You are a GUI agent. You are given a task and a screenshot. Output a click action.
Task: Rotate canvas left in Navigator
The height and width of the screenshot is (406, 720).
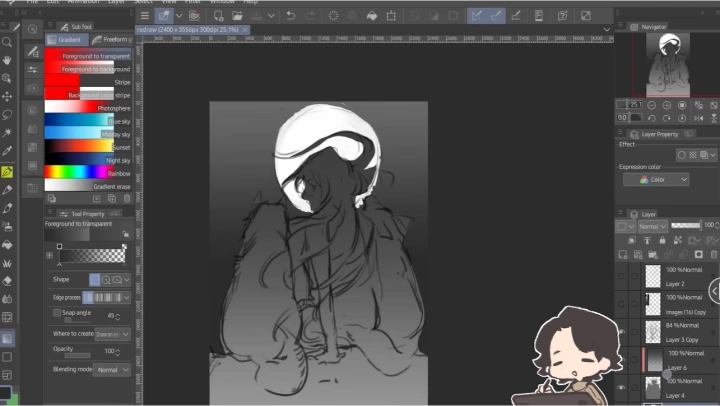[x=651, y=118]
